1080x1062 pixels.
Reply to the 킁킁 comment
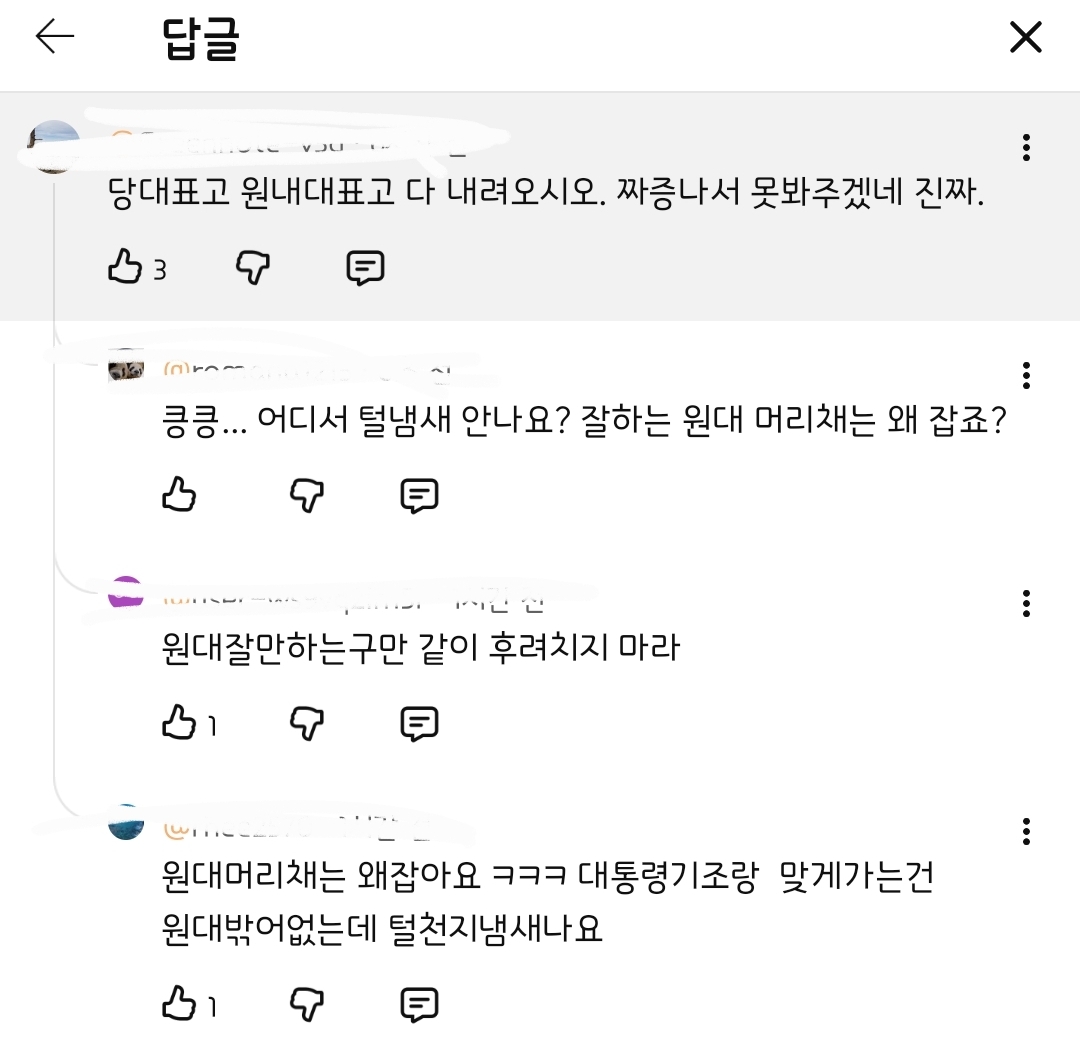coord(419,495)
